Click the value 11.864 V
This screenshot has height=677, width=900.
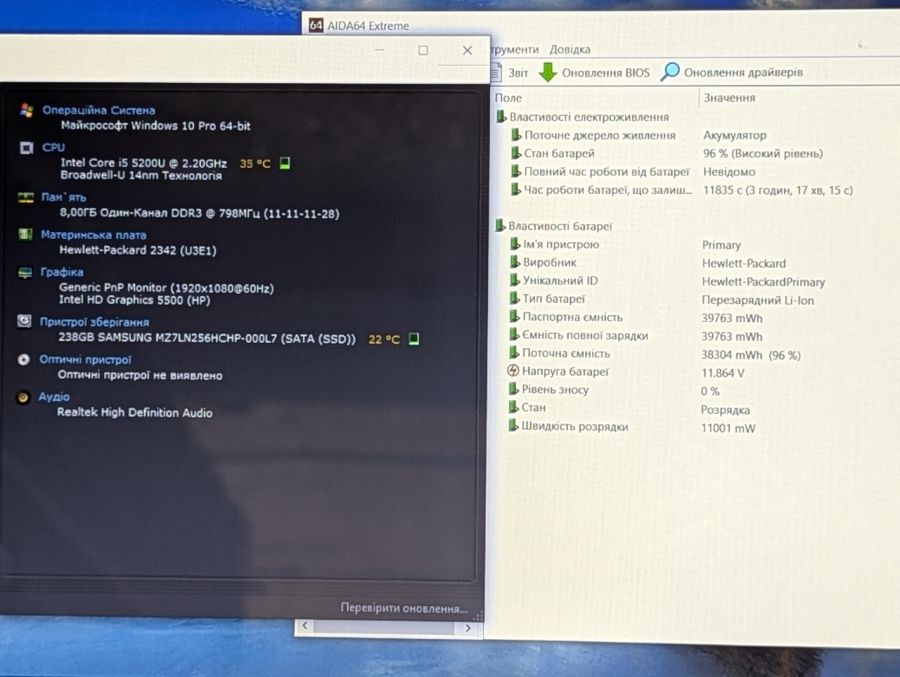coord(723,373)
